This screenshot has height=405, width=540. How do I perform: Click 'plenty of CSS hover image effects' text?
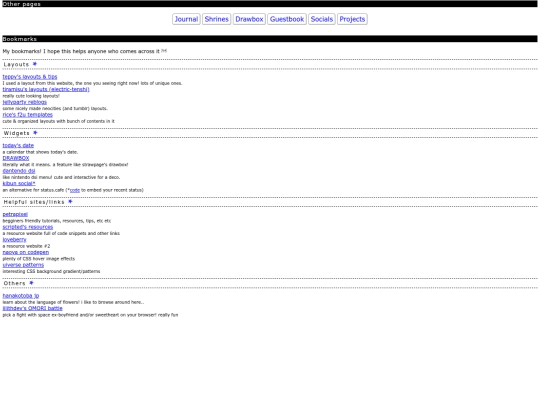[x=39, y=259]
